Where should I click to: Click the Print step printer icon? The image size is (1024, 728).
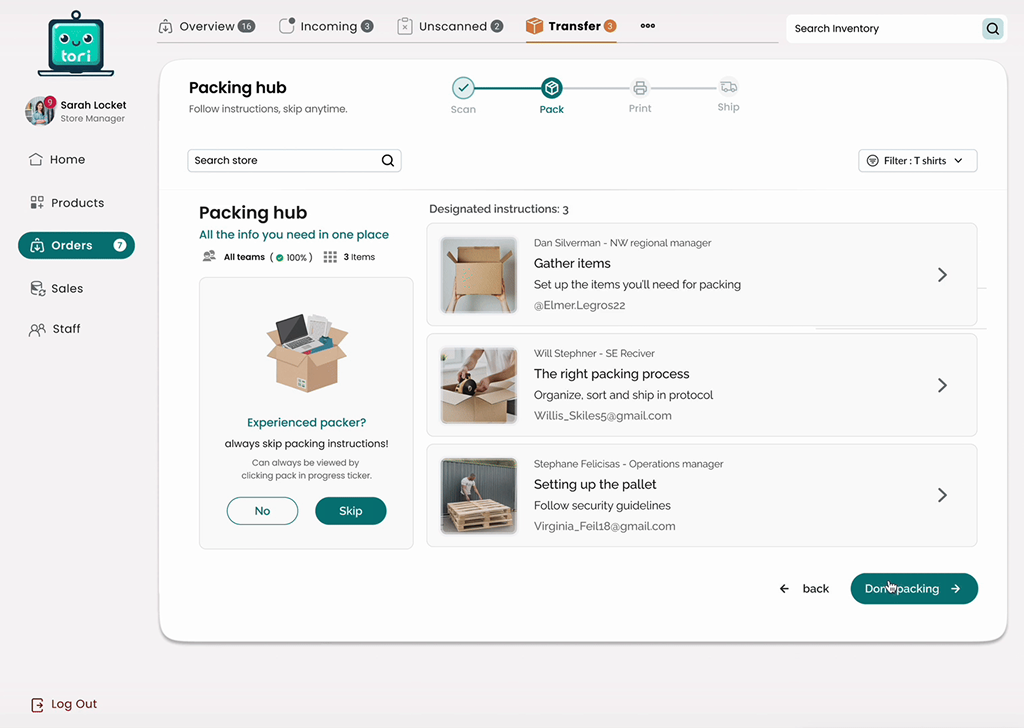pos(640,88)
